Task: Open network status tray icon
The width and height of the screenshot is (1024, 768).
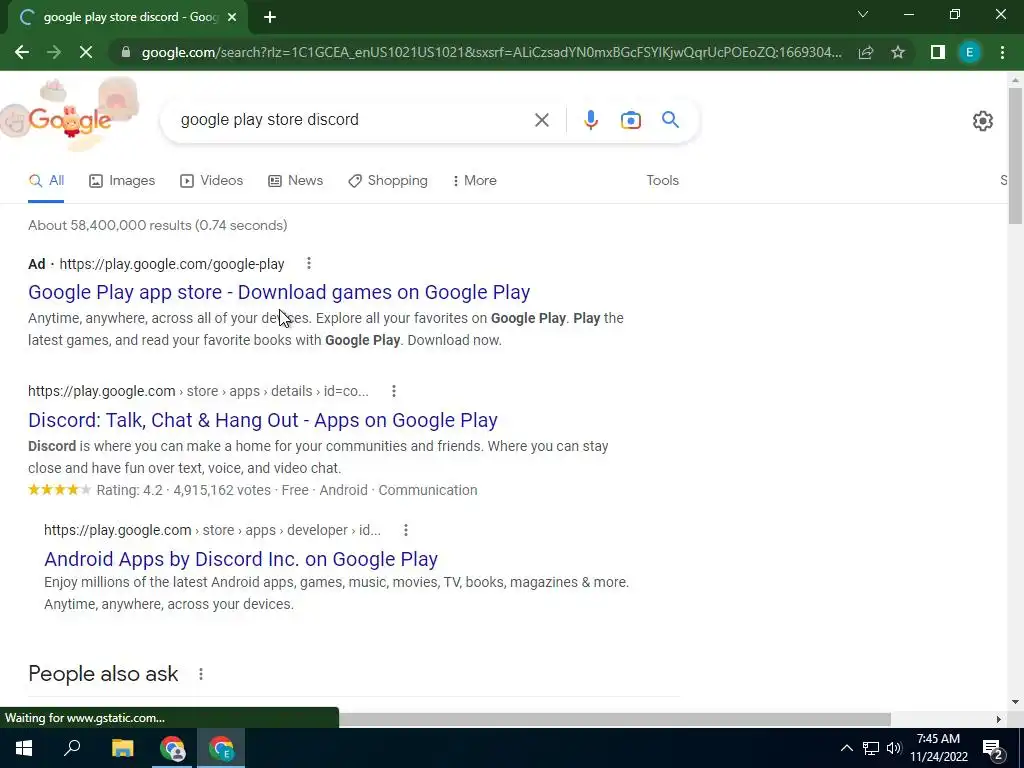Action: [871, 748]
